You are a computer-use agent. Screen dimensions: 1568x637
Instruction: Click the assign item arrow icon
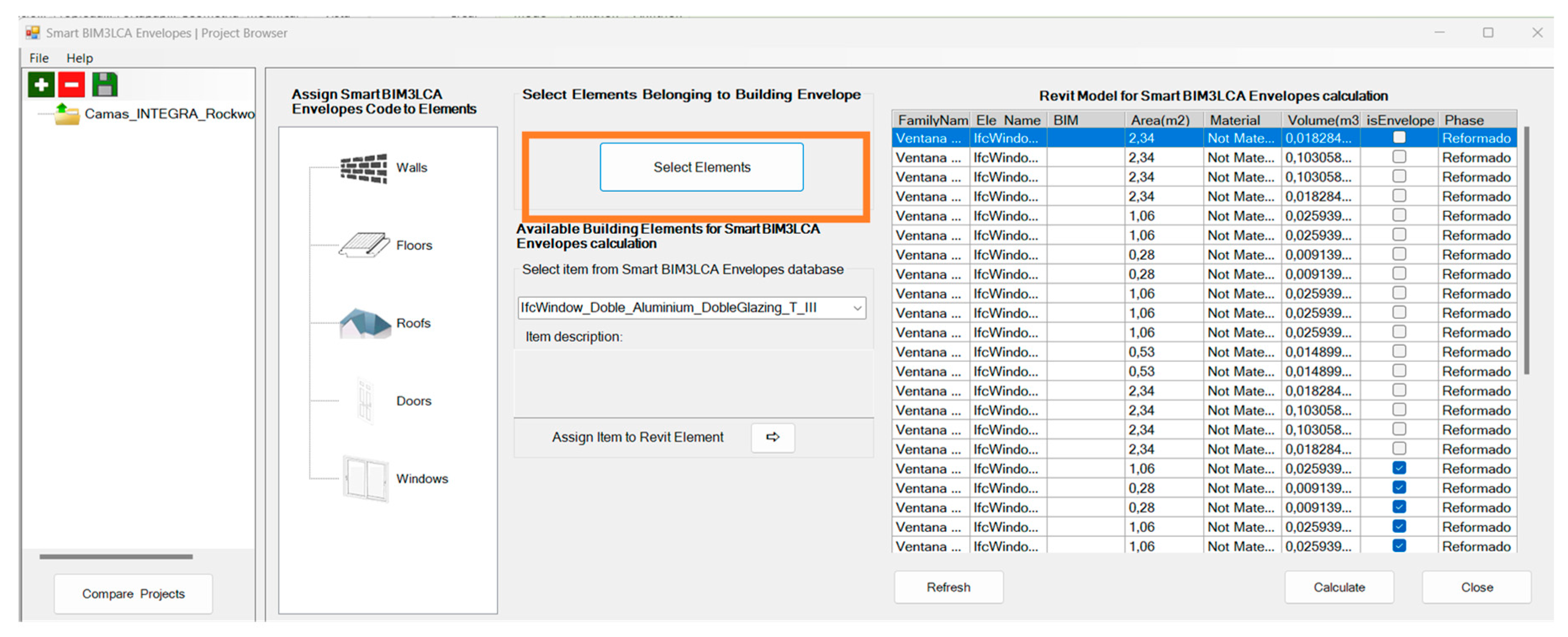(x=772, y=437)
